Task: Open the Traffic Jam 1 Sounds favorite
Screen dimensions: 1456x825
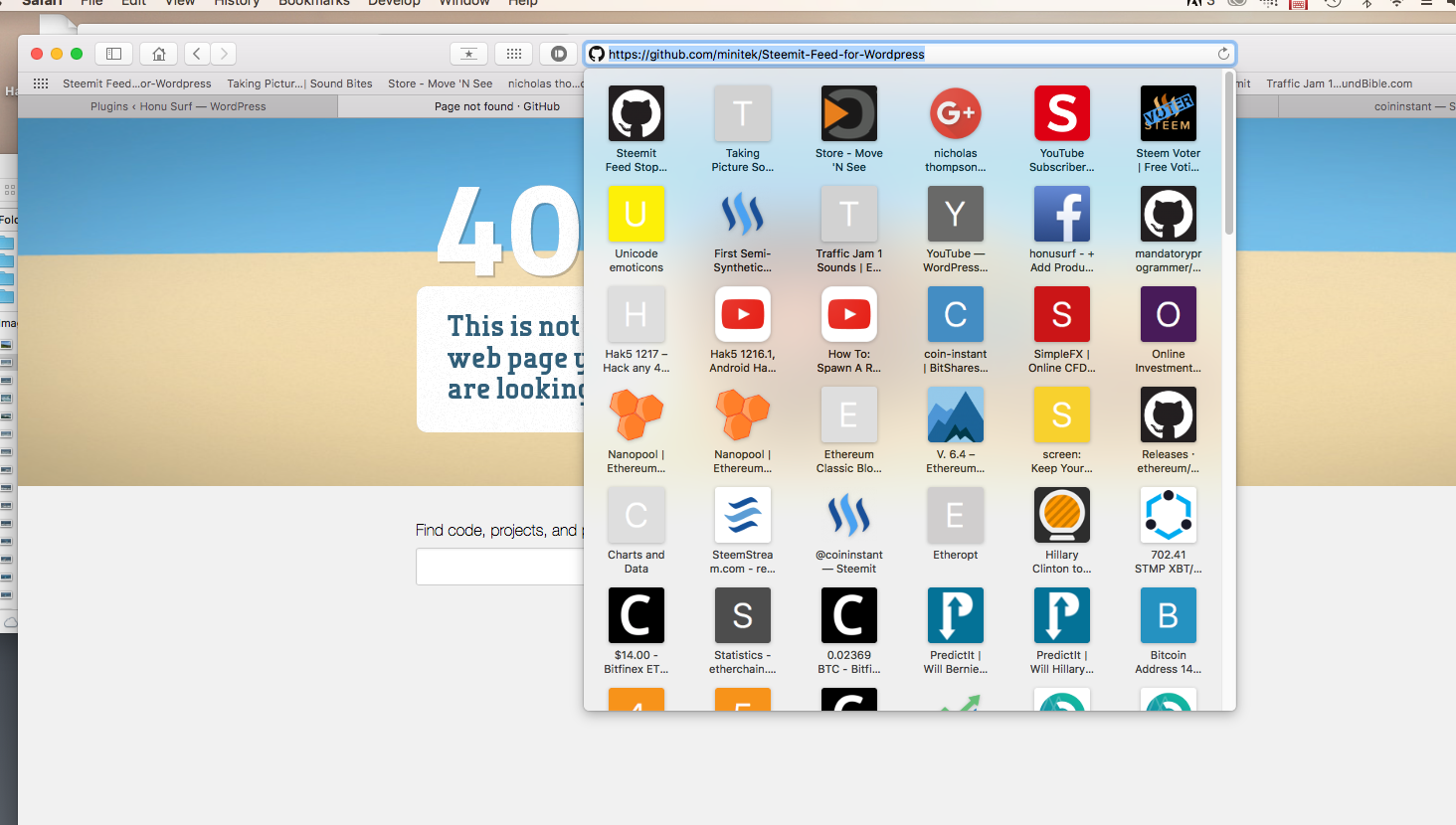Action: pyautogui.click(x=849, y=214)
